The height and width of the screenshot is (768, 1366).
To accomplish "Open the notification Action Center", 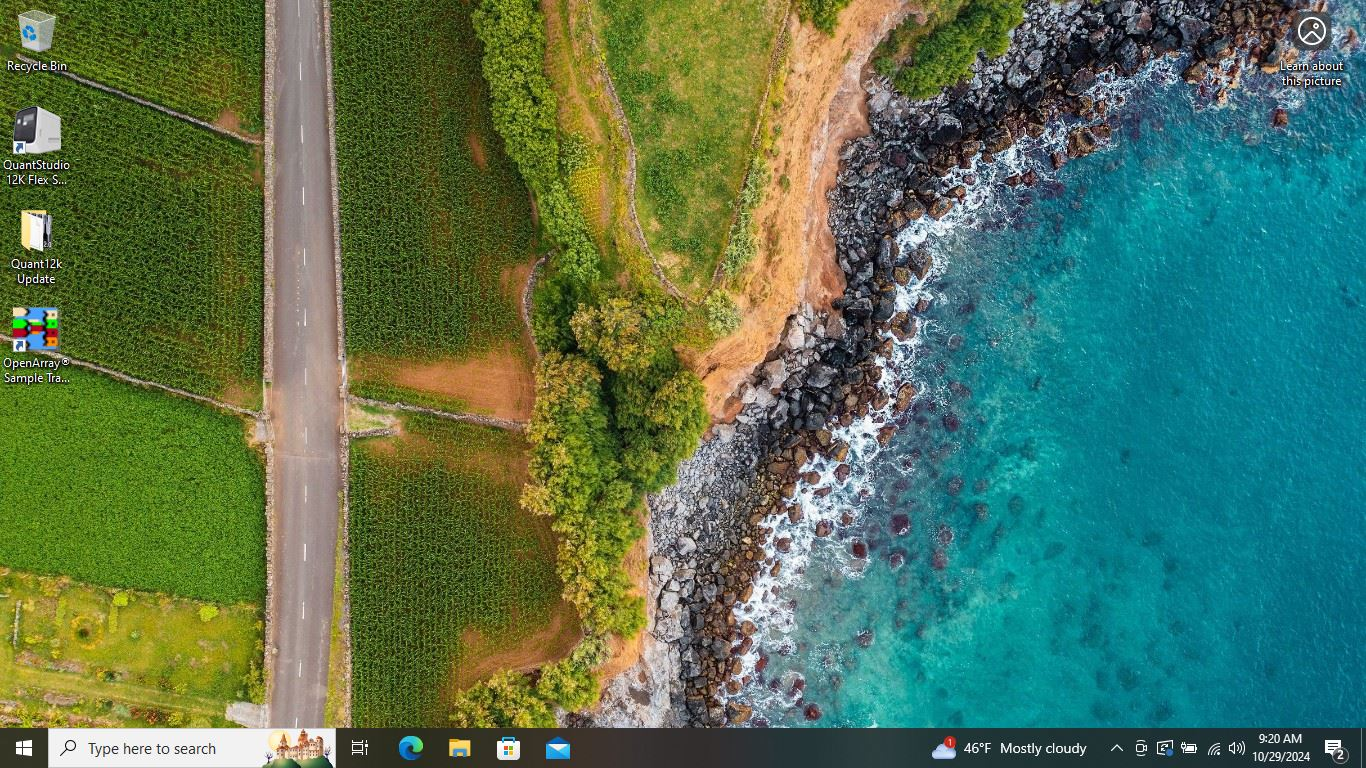I will 1336,748.
